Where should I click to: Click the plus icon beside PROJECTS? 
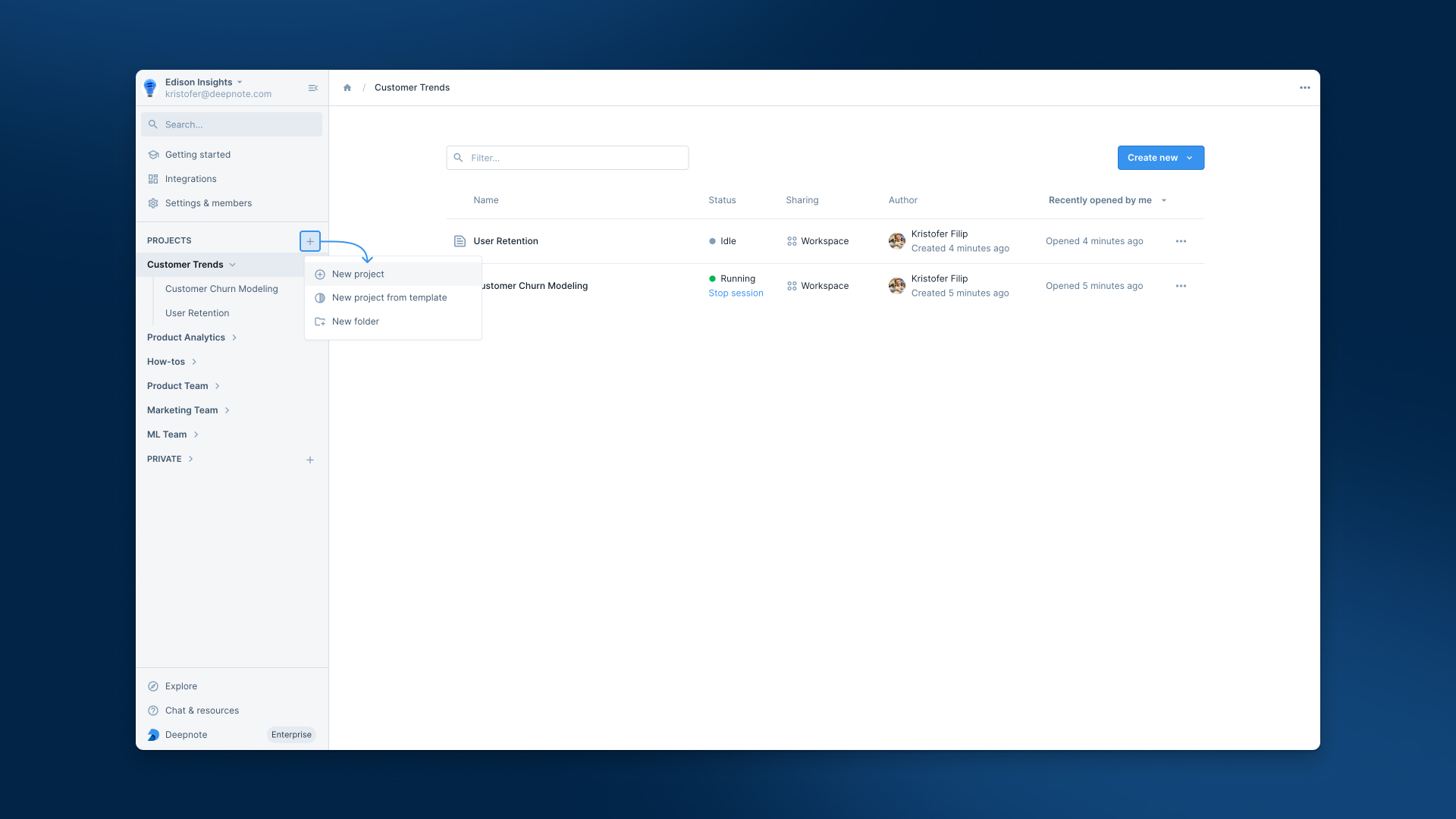310,241
